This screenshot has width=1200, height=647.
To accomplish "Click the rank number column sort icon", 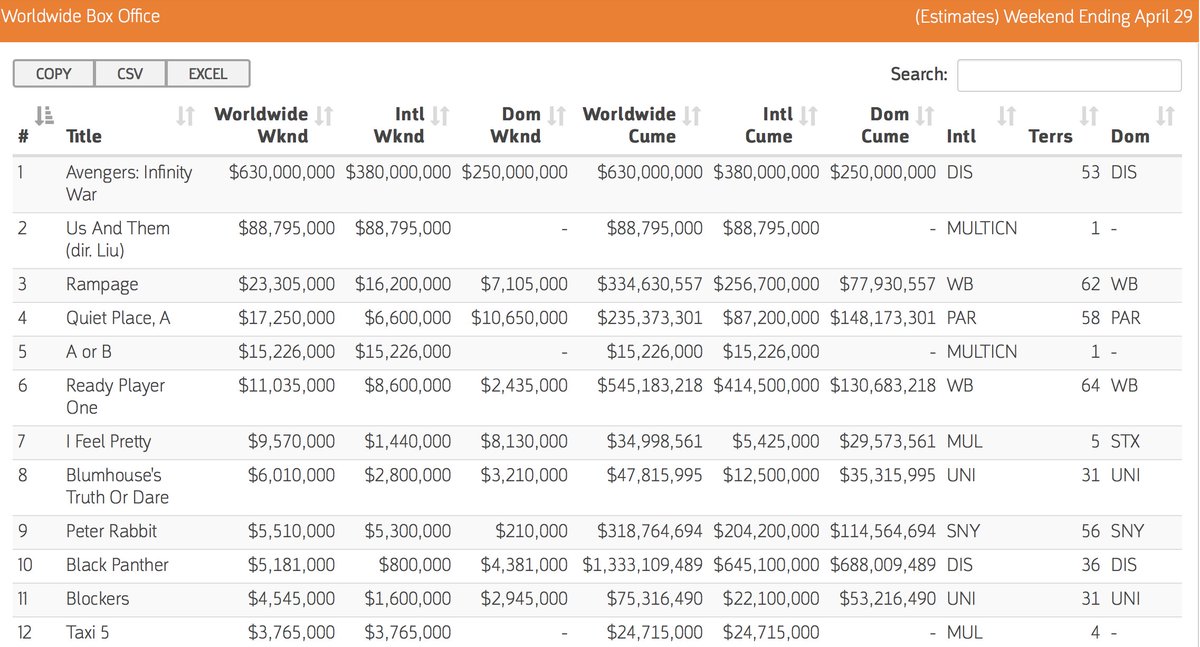I will click(x=43, y=115).
